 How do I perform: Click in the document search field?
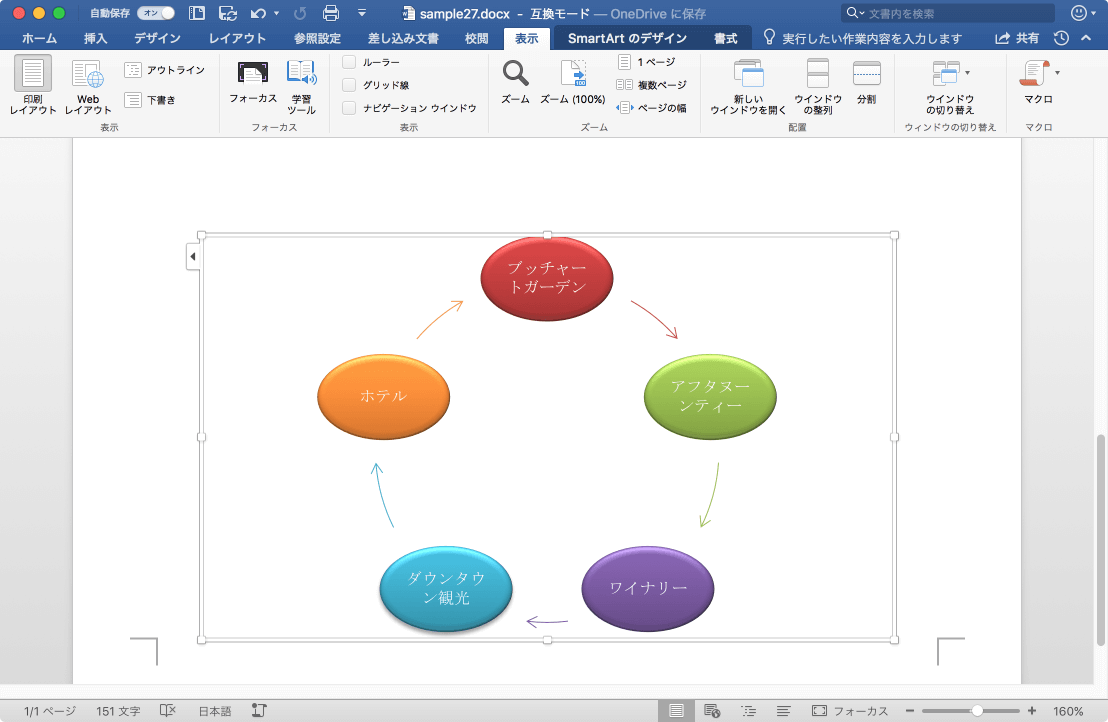coord(948,13)
